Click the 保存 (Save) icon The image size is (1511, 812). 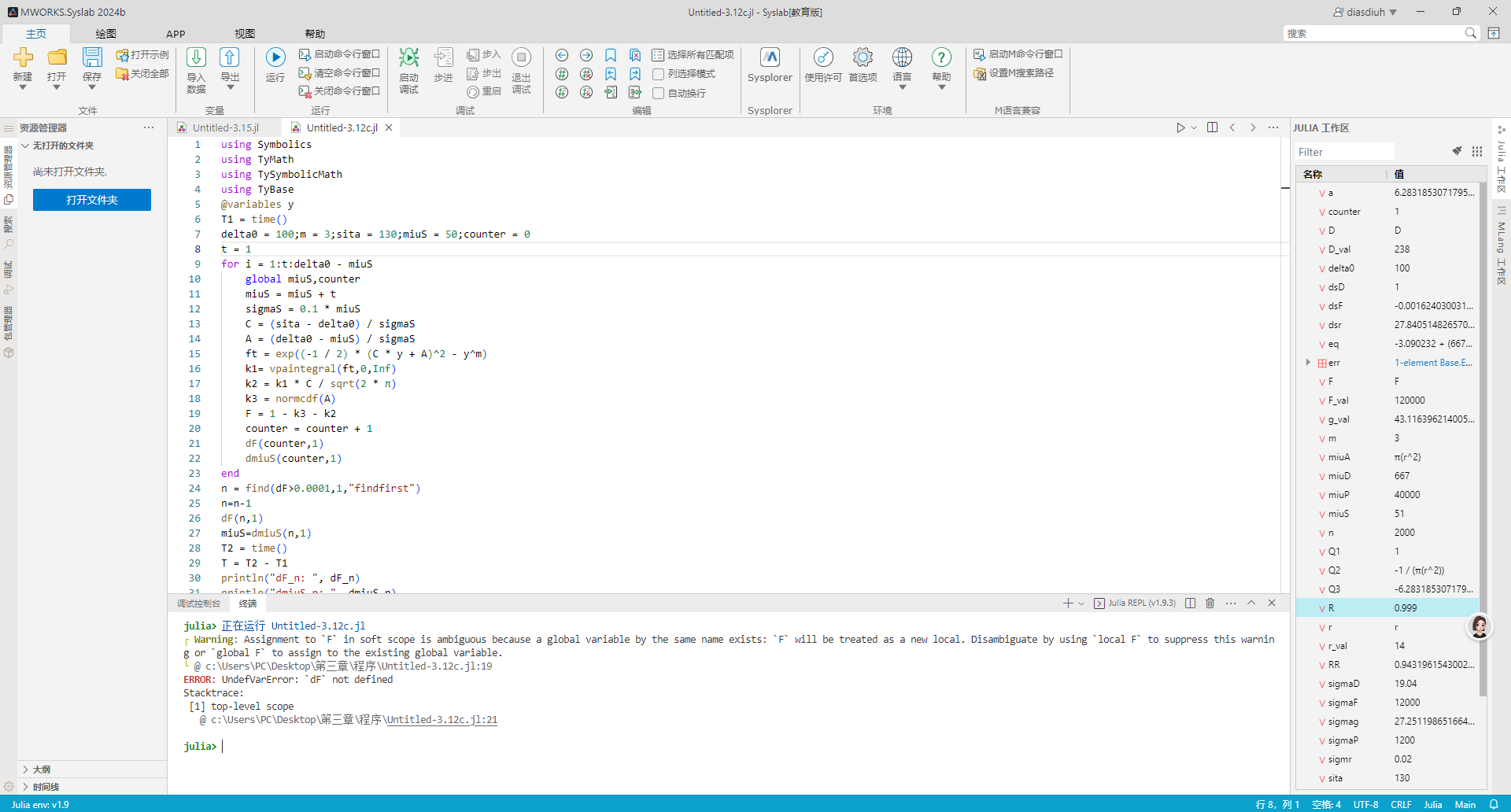(92, 57)
